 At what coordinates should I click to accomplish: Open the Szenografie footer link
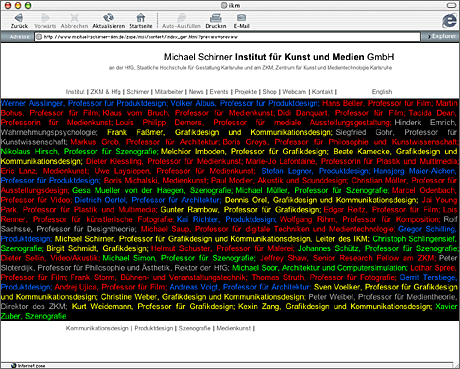tap(195, 328)
